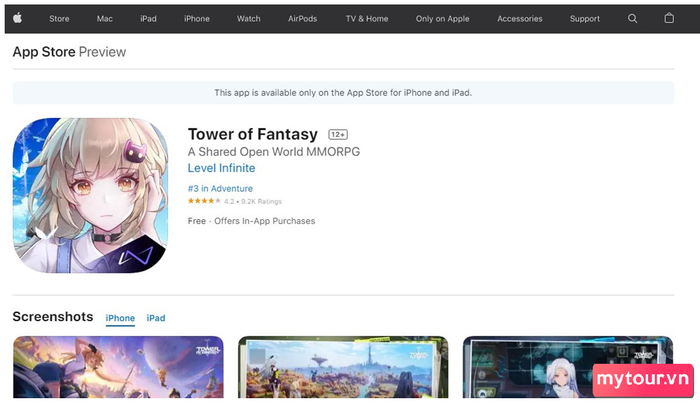The height and width of the screenshot is (405, 700).
Task: Click the App Store heading link
Action: pyautogui.click(x=44, y=52)
